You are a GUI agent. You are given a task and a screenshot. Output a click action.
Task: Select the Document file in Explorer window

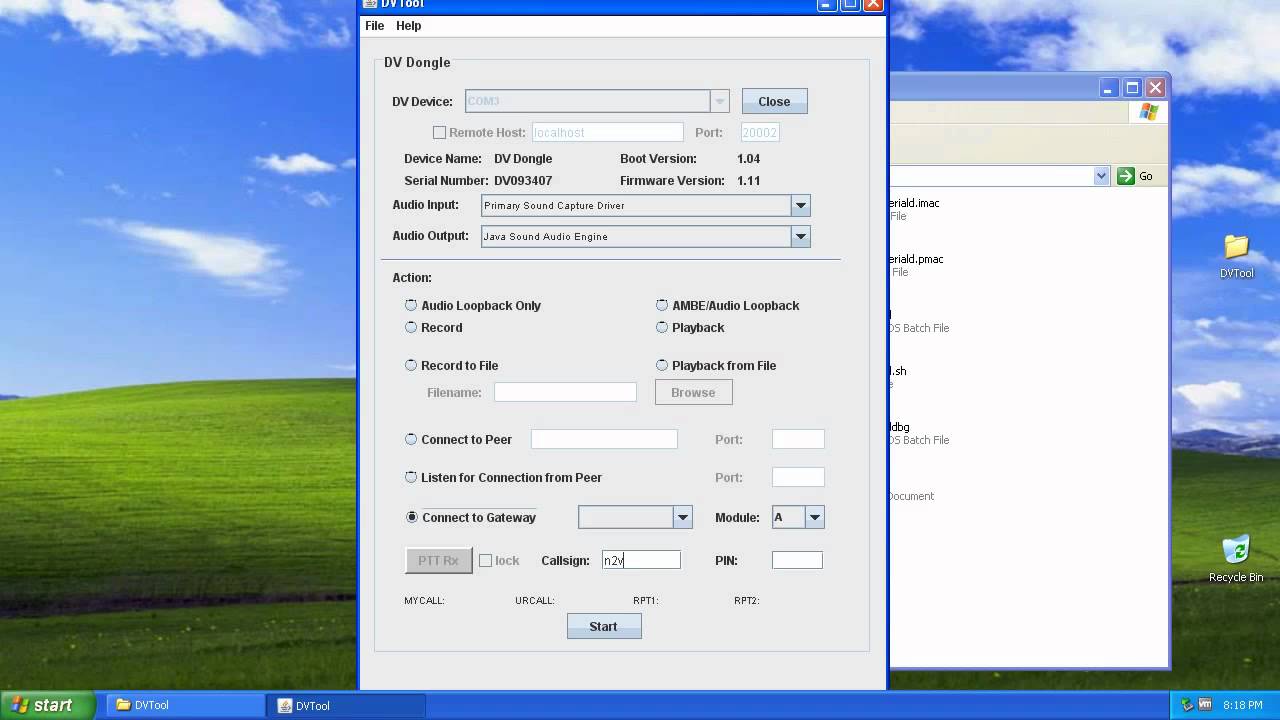click(x=911, y=496)
